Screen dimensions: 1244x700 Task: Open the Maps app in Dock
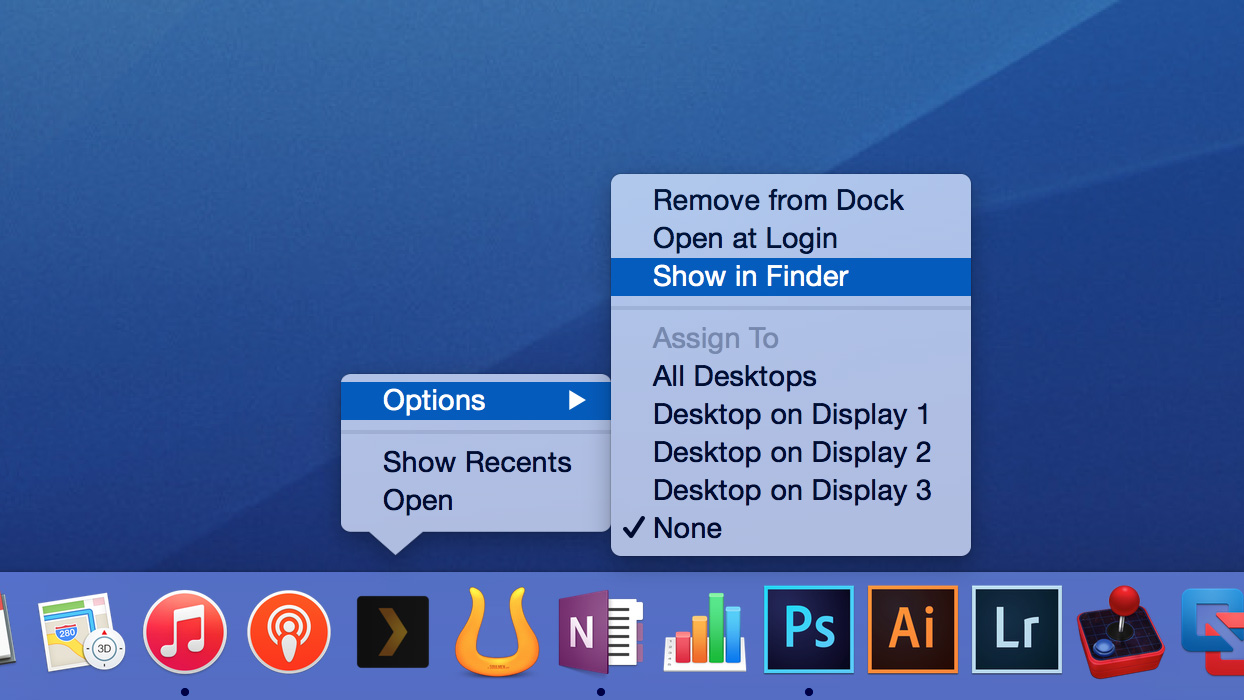pyautogui.click(x=81, y=631)
